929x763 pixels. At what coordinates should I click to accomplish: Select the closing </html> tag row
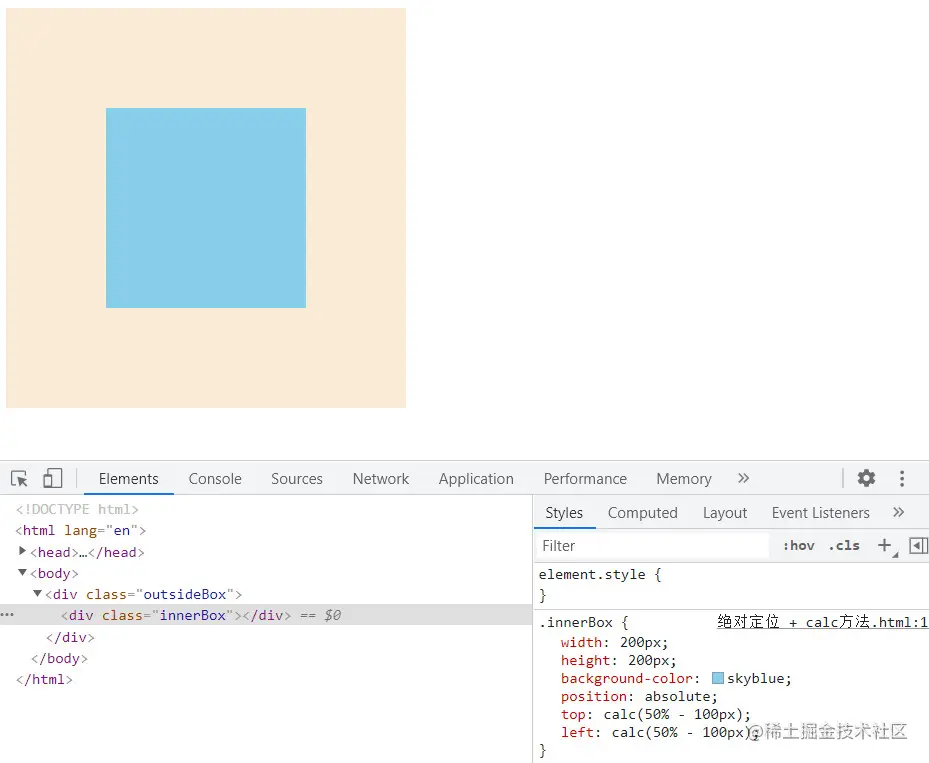(x=44, y=679)
